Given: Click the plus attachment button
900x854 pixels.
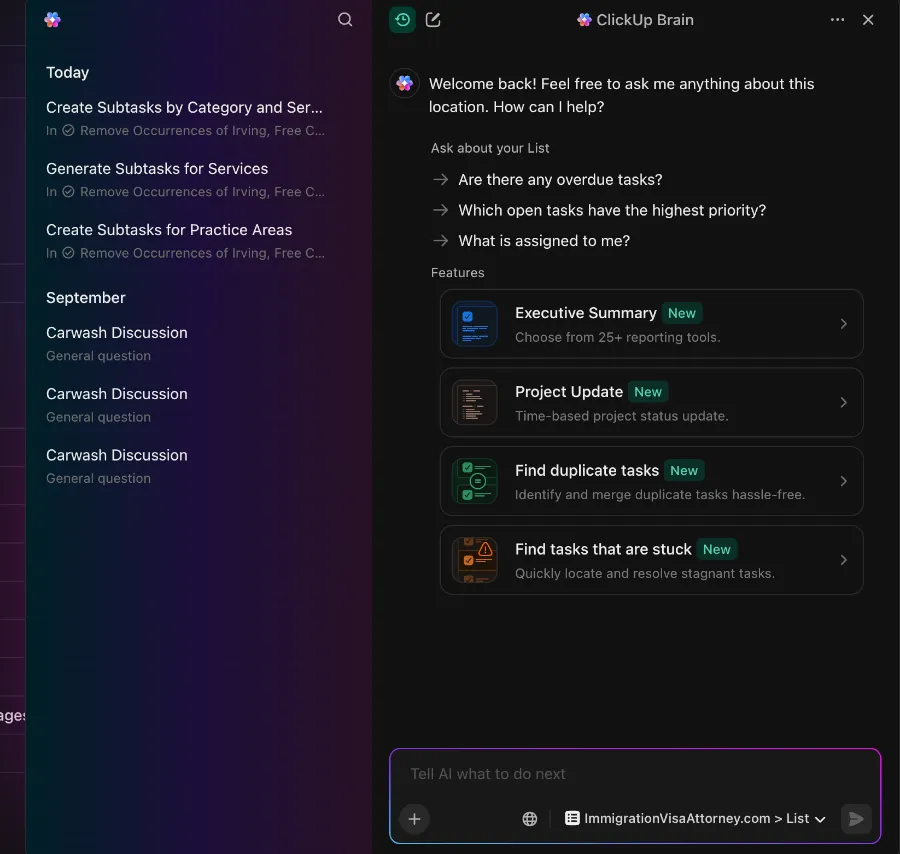Looking at the screenshot, I should [414, 819].
